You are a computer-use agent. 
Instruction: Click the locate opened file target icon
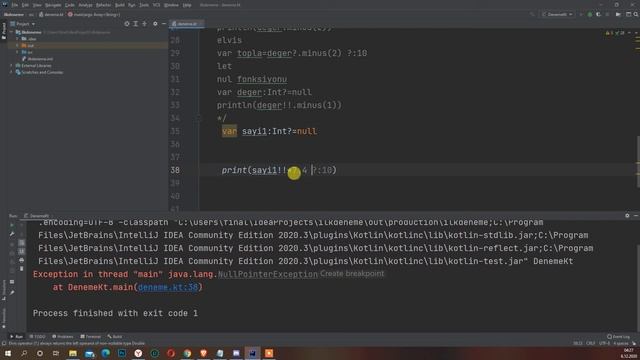[127, 24]
